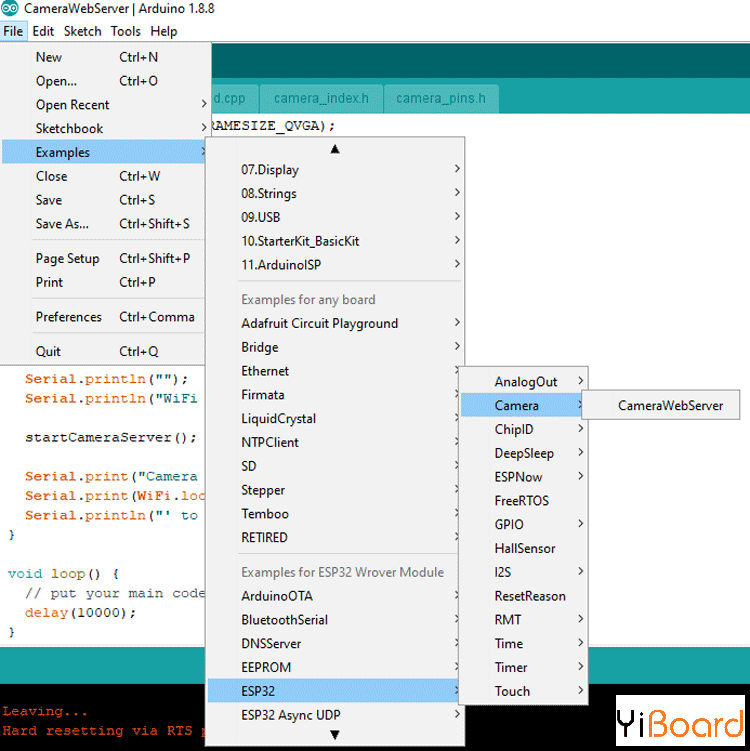Open the Ethernet examples entry
Screen dimensions: 750x751
[x=333, y=371]
